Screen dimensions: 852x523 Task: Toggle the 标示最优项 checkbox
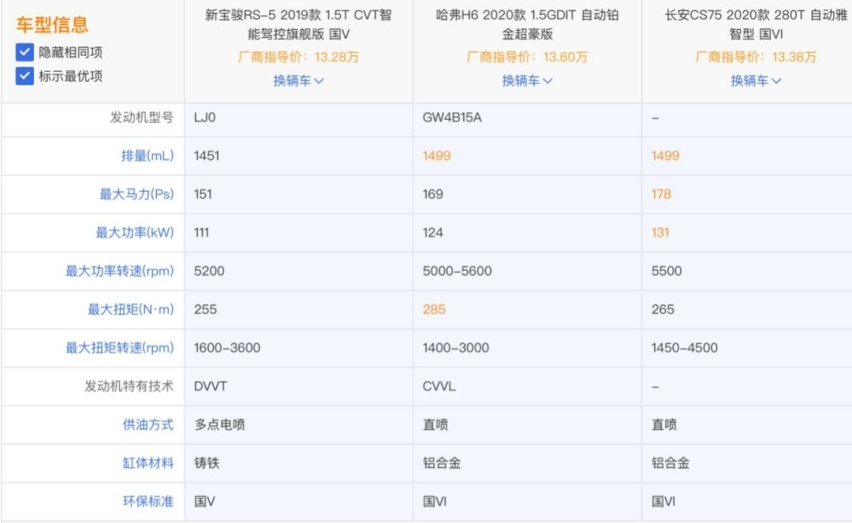[25, 76]
